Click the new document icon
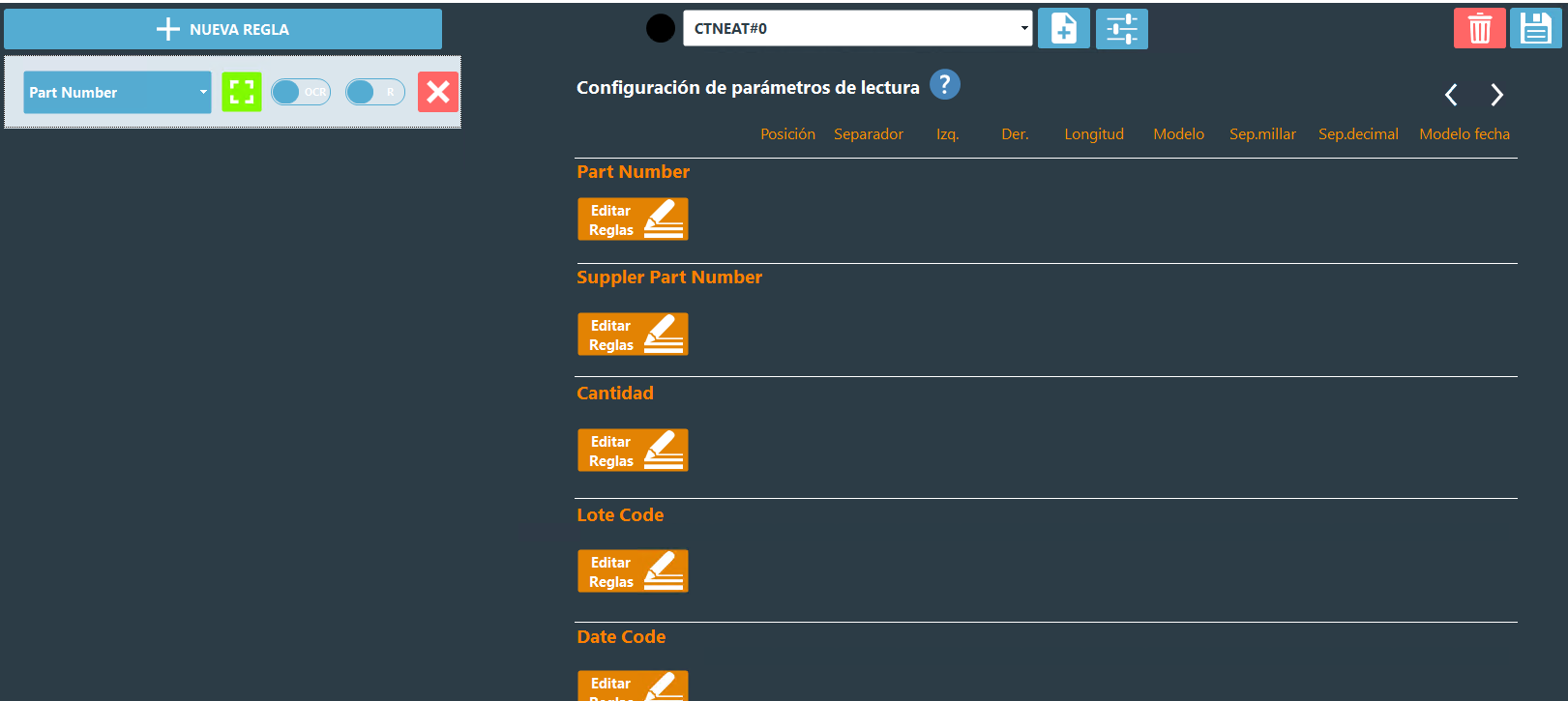The height and width of the screenshot is (701, 1568). pyautogui.click(x=1063, y=29)
